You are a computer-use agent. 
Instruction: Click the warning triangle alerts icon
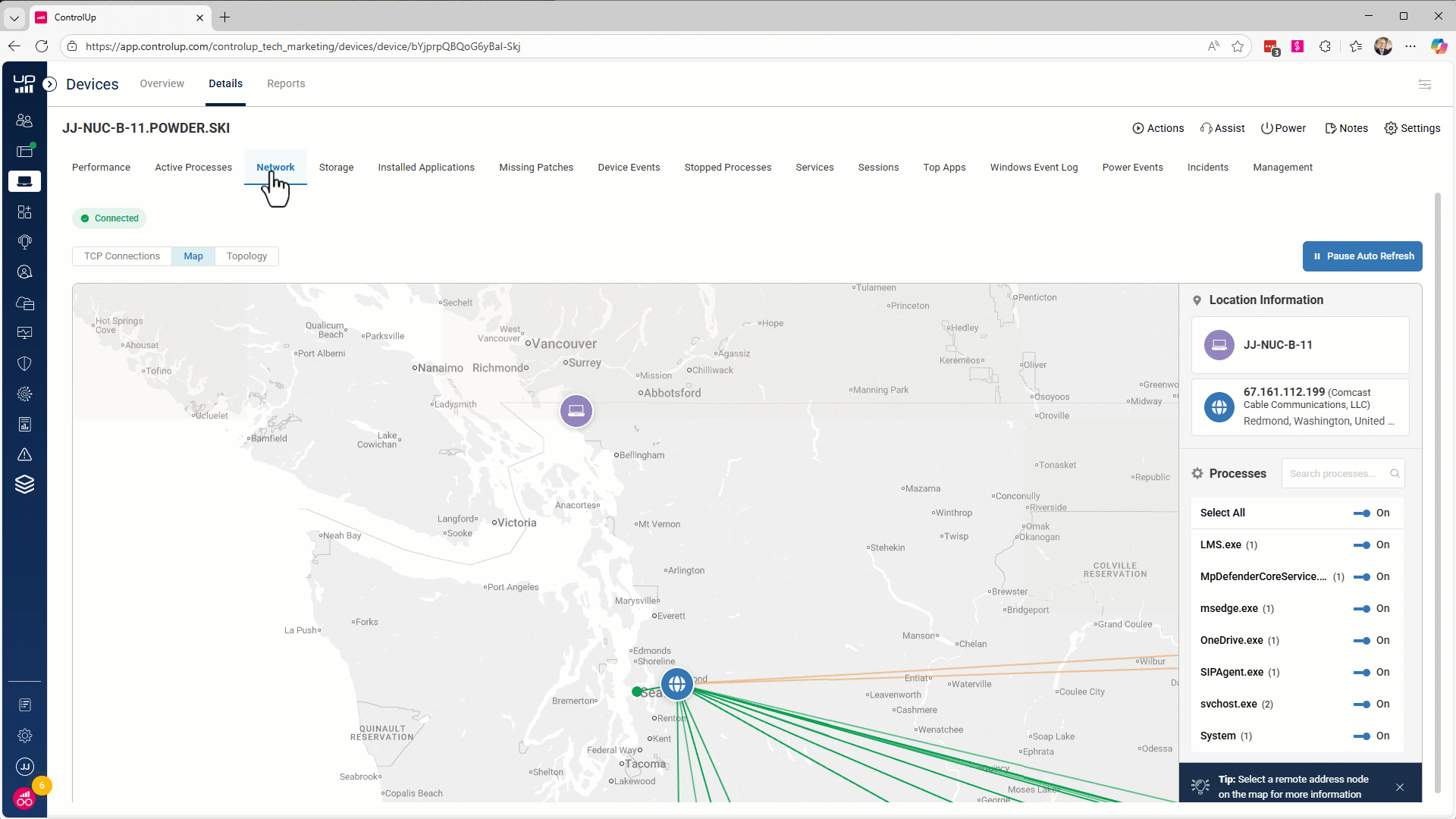point(24,454)
